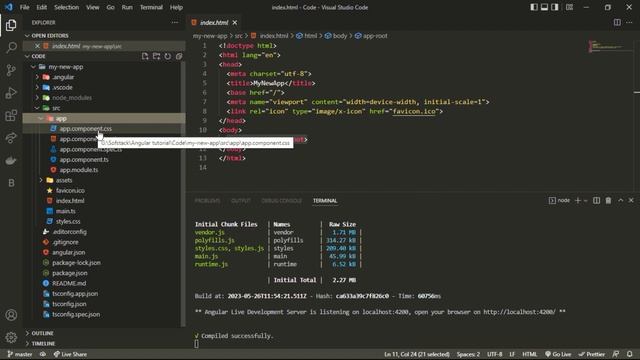The width and height of the screenshot is (640, 360).
Task: Open customize layout icon
Action: click(x=569, y=7)
